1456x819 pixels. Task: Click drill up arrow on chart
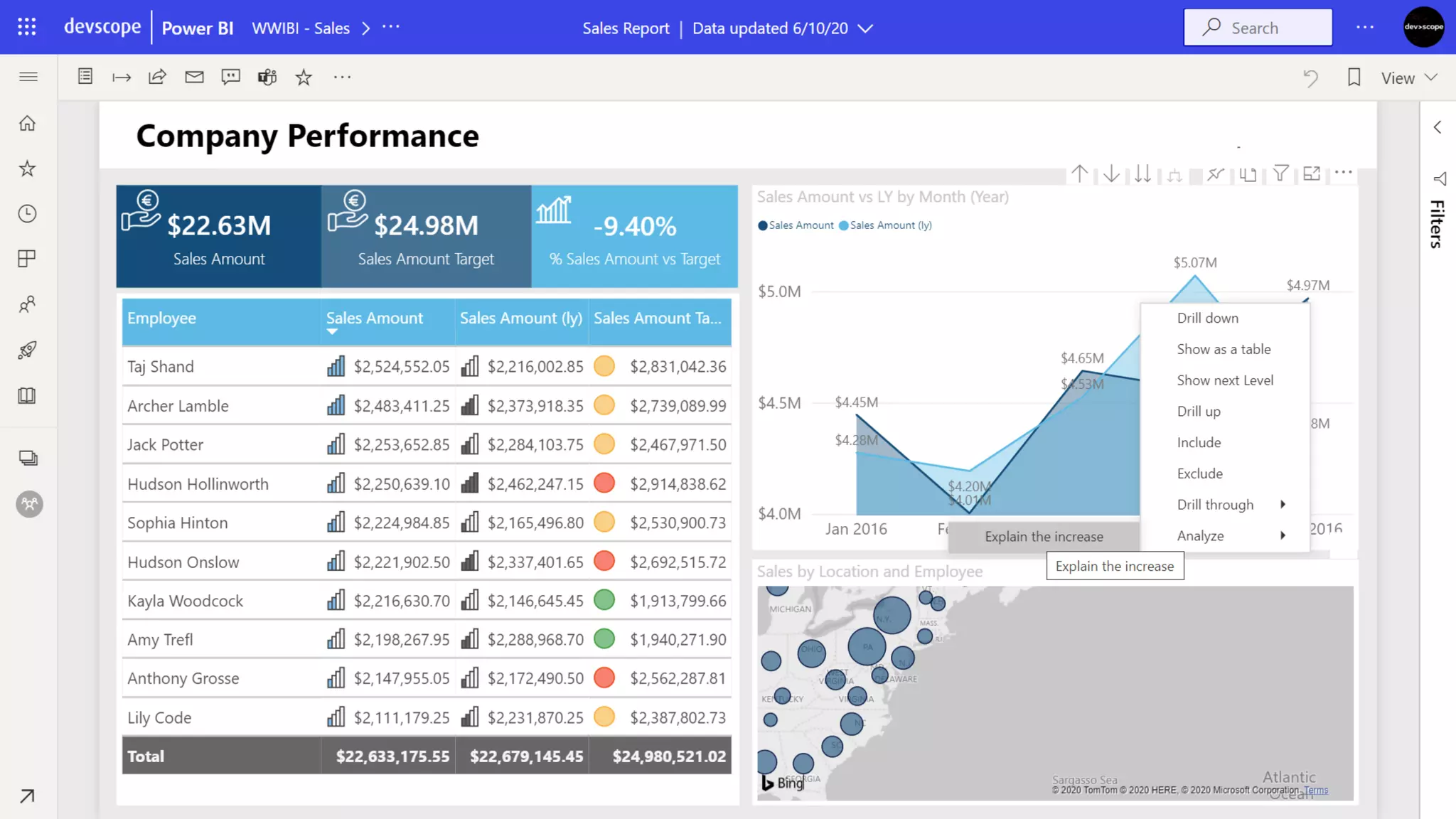click(1079, 173)
